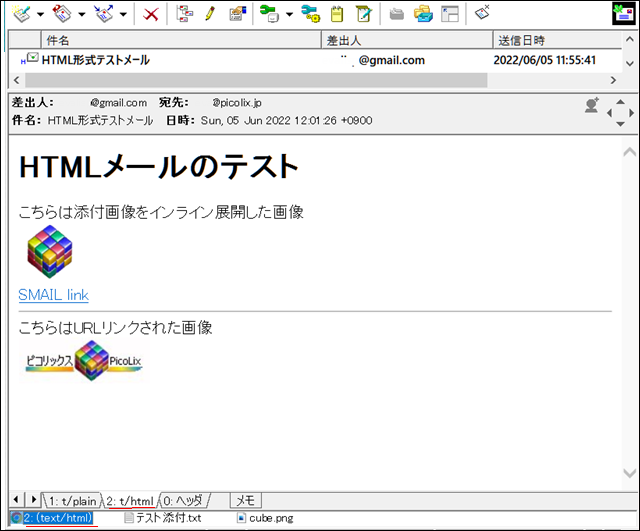Click the 2022/06/05 11:55:41 date cell
Viewport: 640px width, 531px height.
tap(544, 60)
